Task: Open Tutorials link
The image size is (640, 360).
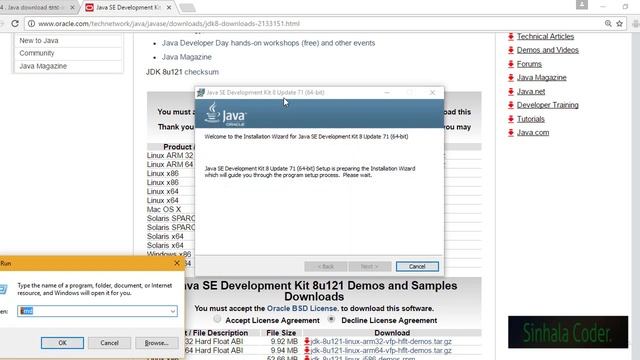Action: click(531, 119)
